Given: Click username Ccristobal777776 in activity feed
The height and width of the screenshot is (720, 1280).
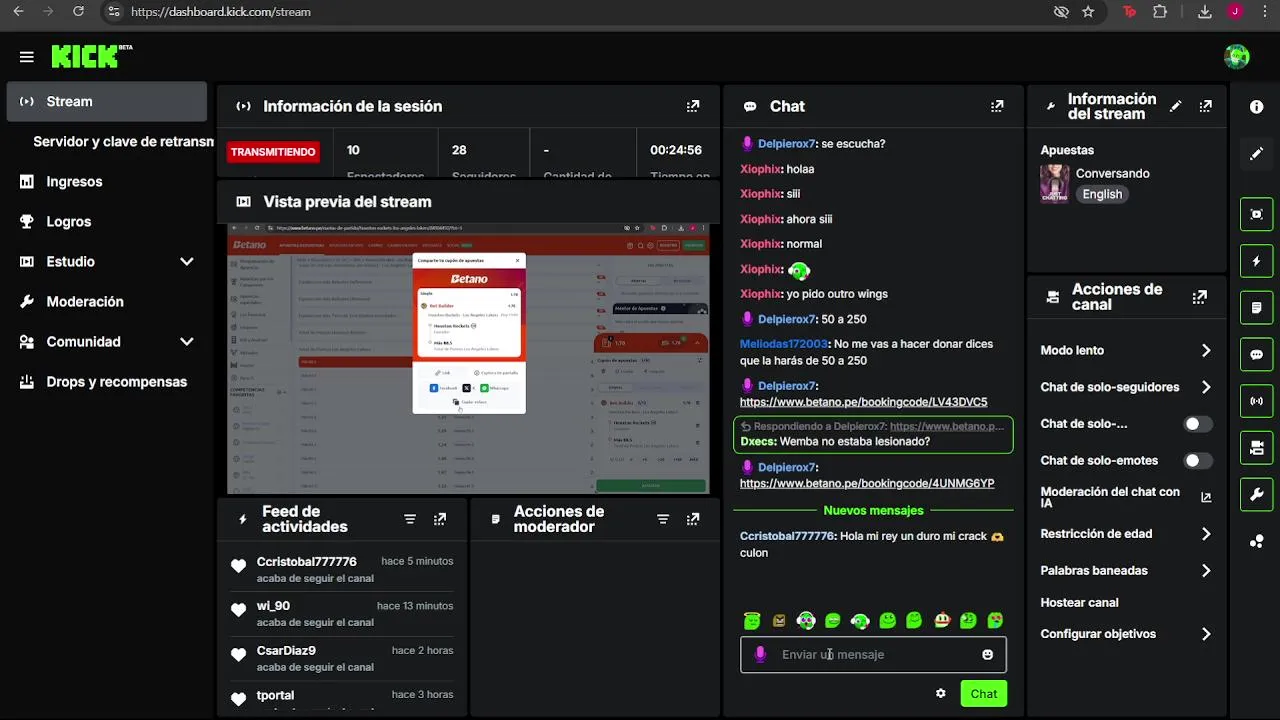Looking at the screenshot, I should (306, 562).
